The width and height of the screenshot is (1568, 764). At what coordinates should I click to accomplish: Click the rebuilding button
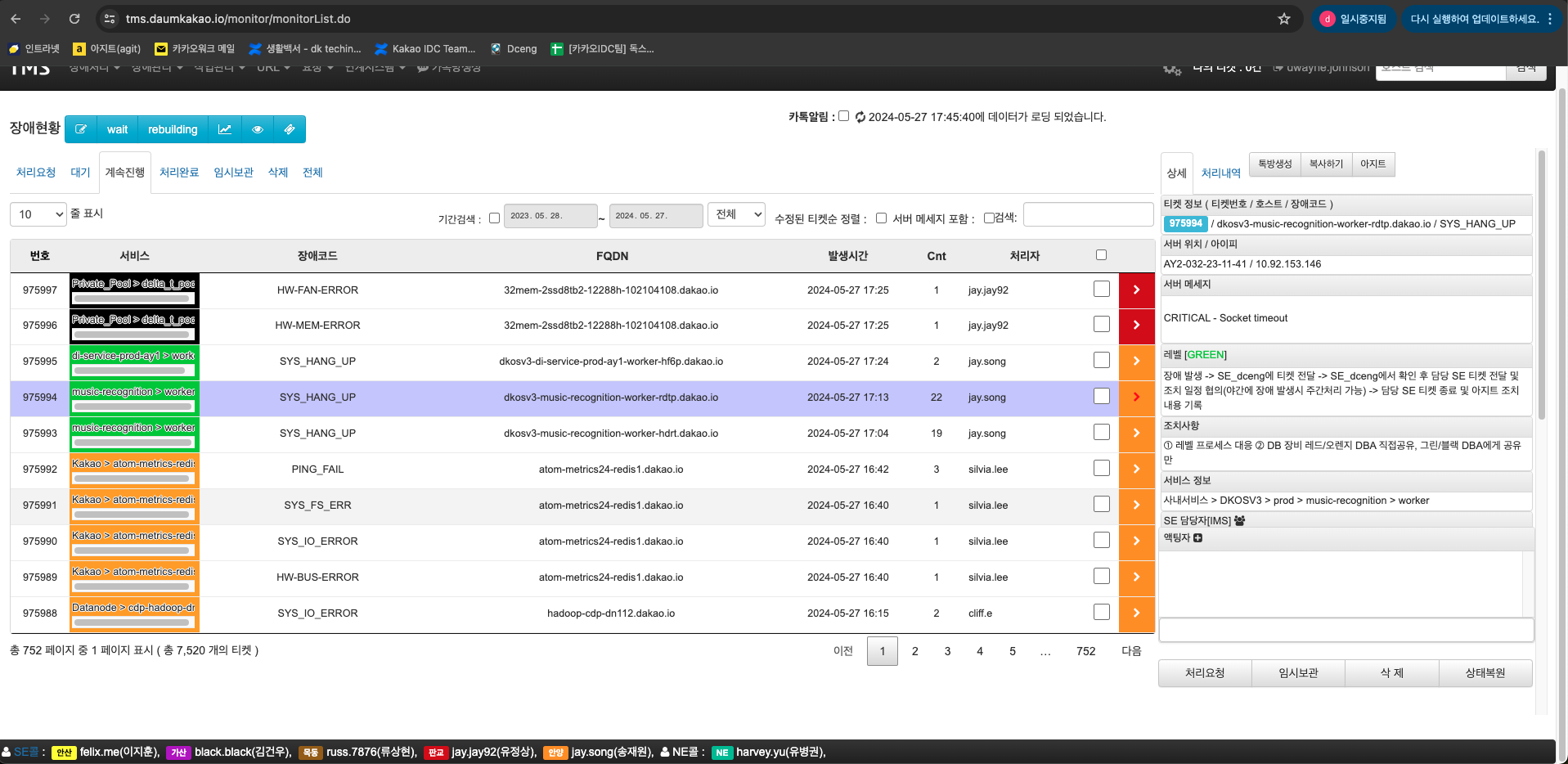tap(173, 129)
